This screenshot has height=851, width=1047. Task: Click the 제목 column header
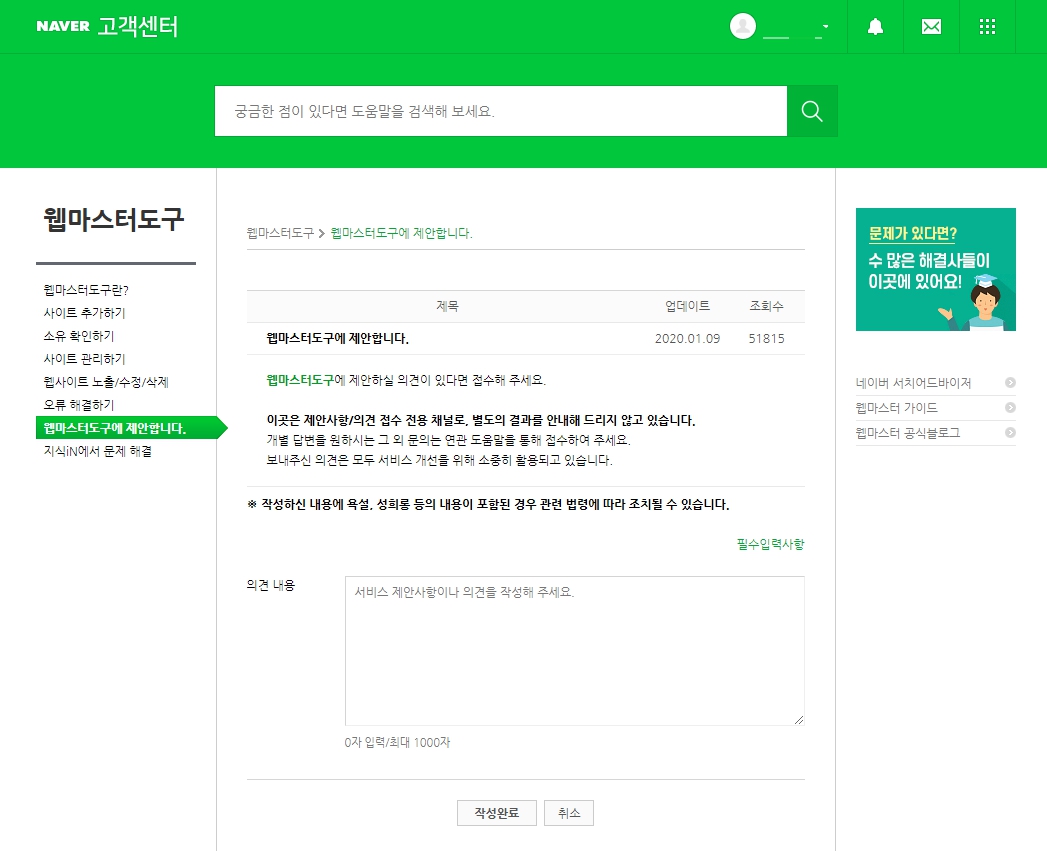coord(447,306)
